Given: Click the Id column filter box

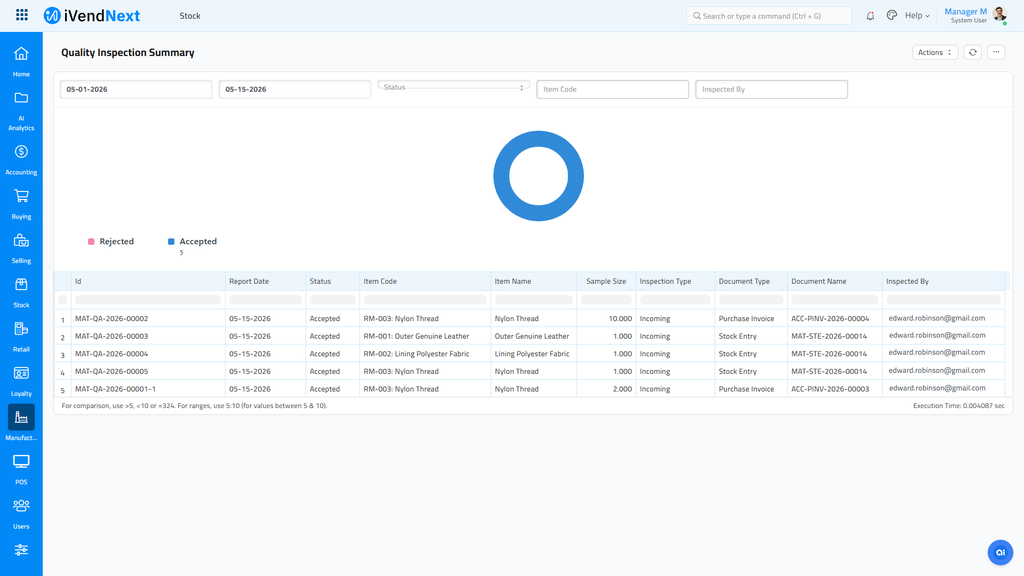Looking at the screenshot, I should tap(148, 300).
